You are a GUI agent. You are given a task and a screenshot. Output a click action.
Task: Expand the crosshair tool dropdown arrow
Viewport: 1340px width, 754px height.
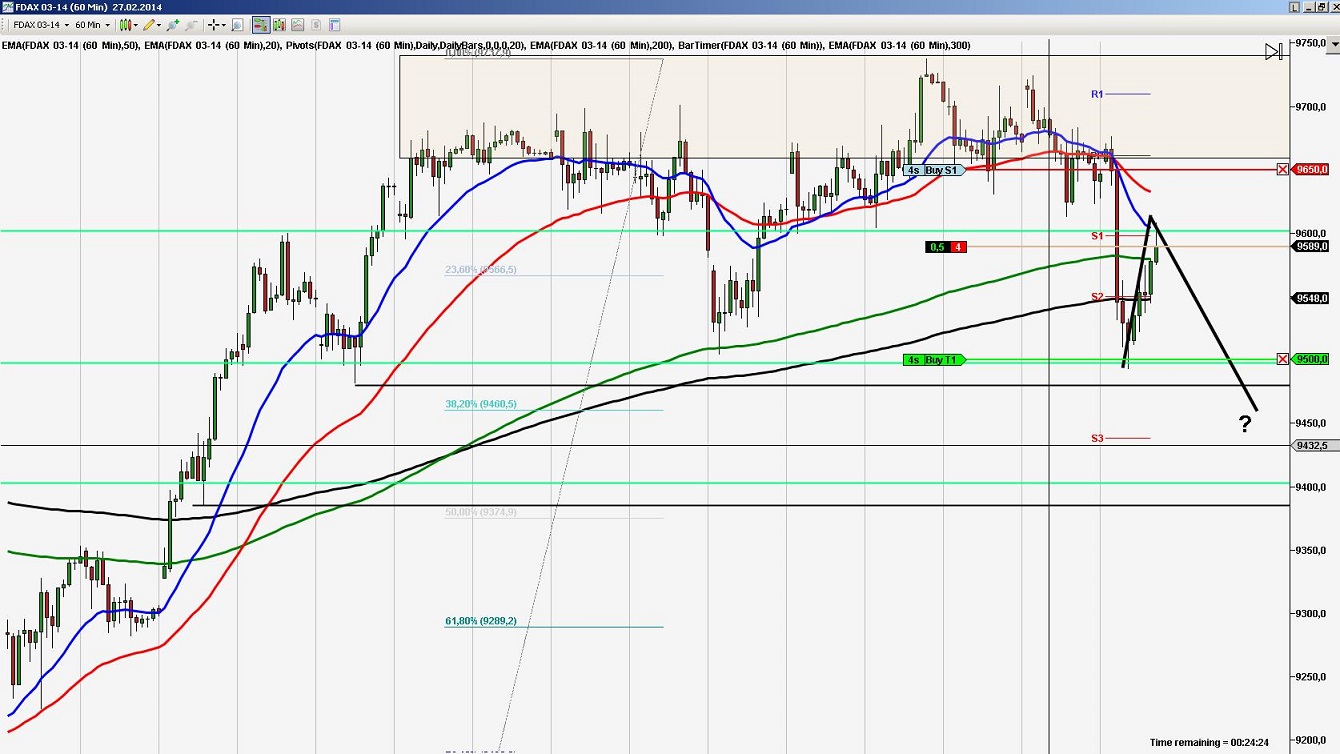[x=222, y=25]
